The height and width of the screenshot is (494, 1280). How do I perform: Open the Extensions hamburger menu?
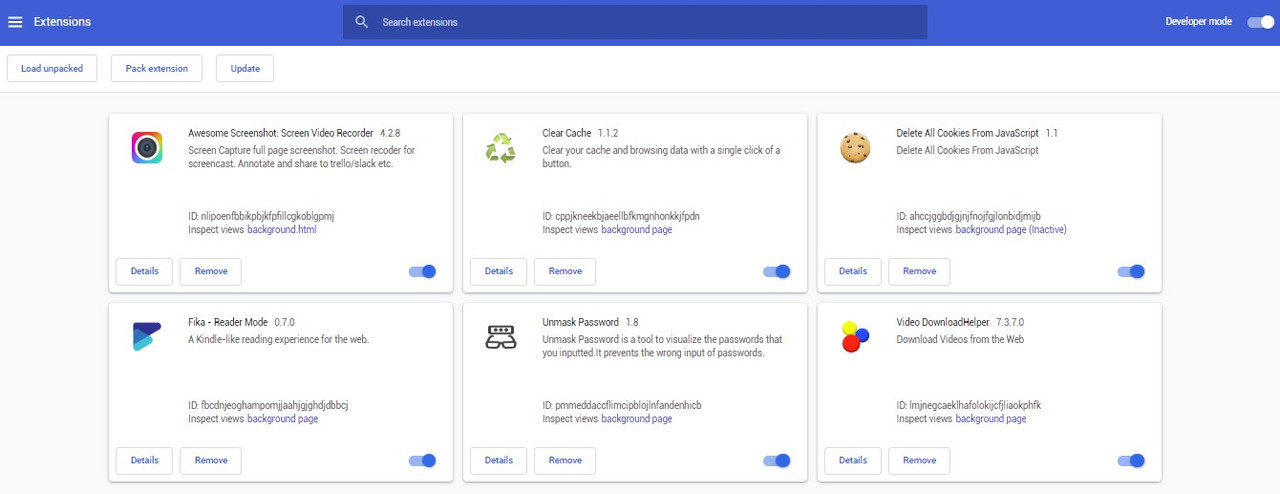point(15,22)
